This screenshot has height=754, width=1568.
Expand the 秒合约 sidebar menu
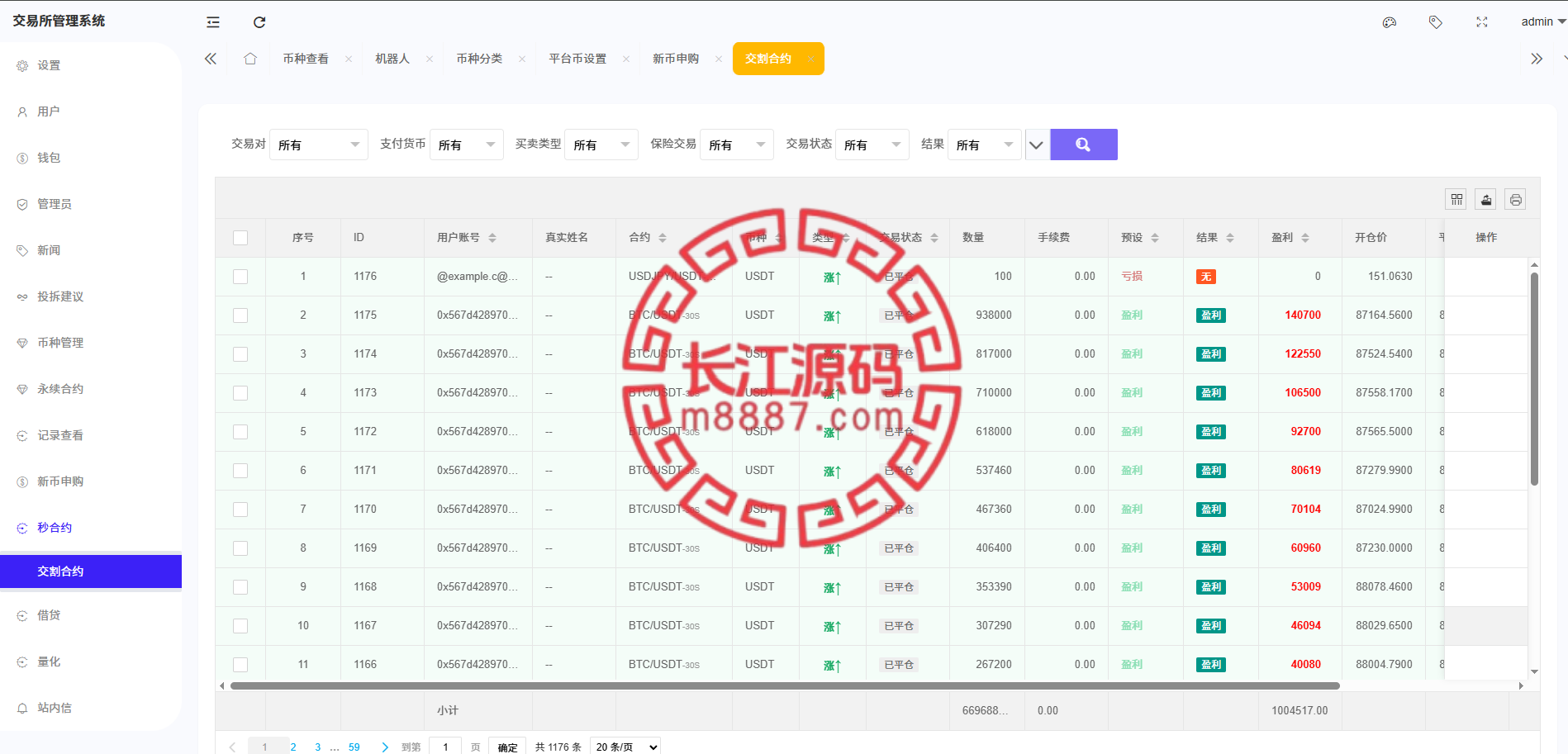[x=91, y=528]
